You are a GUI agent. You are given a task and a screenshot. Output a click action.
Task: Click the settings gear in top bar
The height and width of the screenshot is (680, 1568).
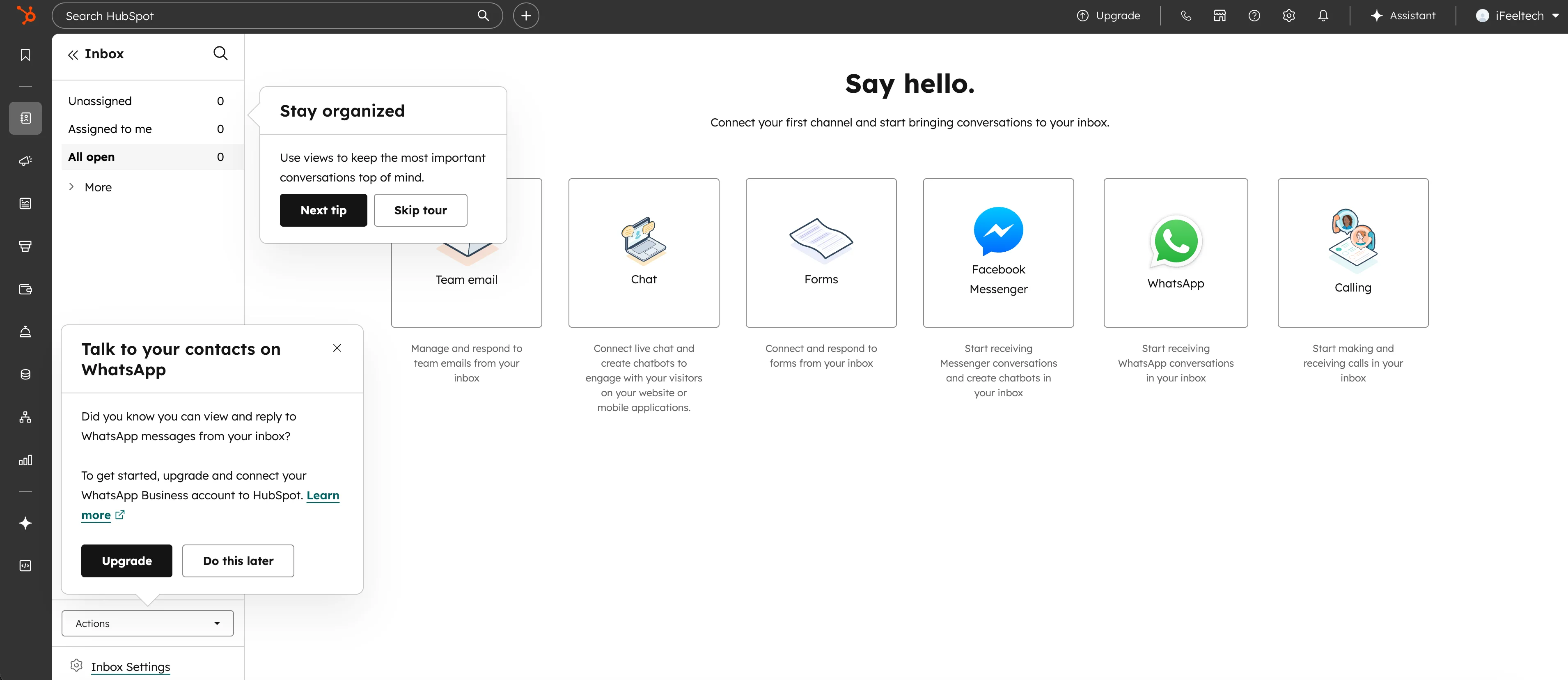(x=1288, y=16)
